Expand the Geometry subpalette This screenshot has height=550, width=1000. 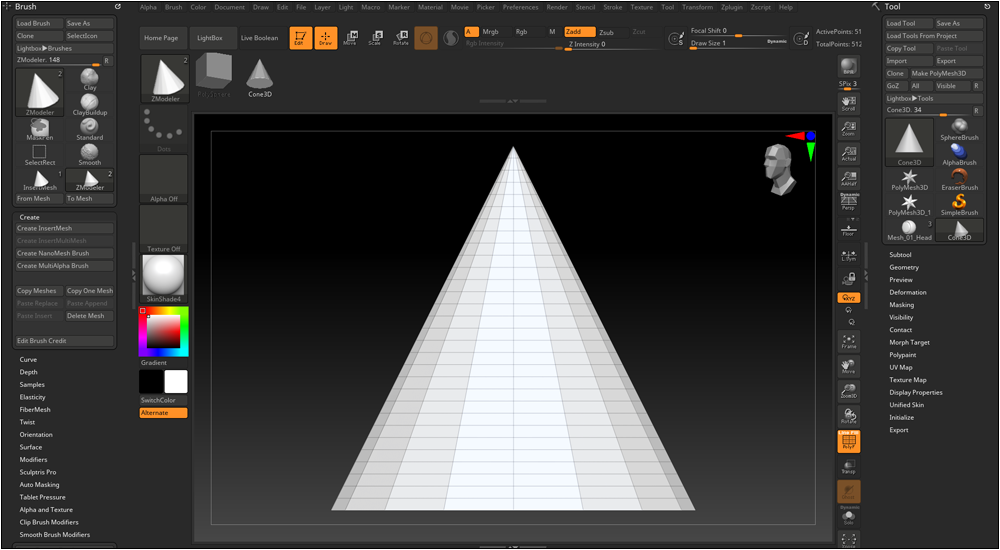point(904,267)
